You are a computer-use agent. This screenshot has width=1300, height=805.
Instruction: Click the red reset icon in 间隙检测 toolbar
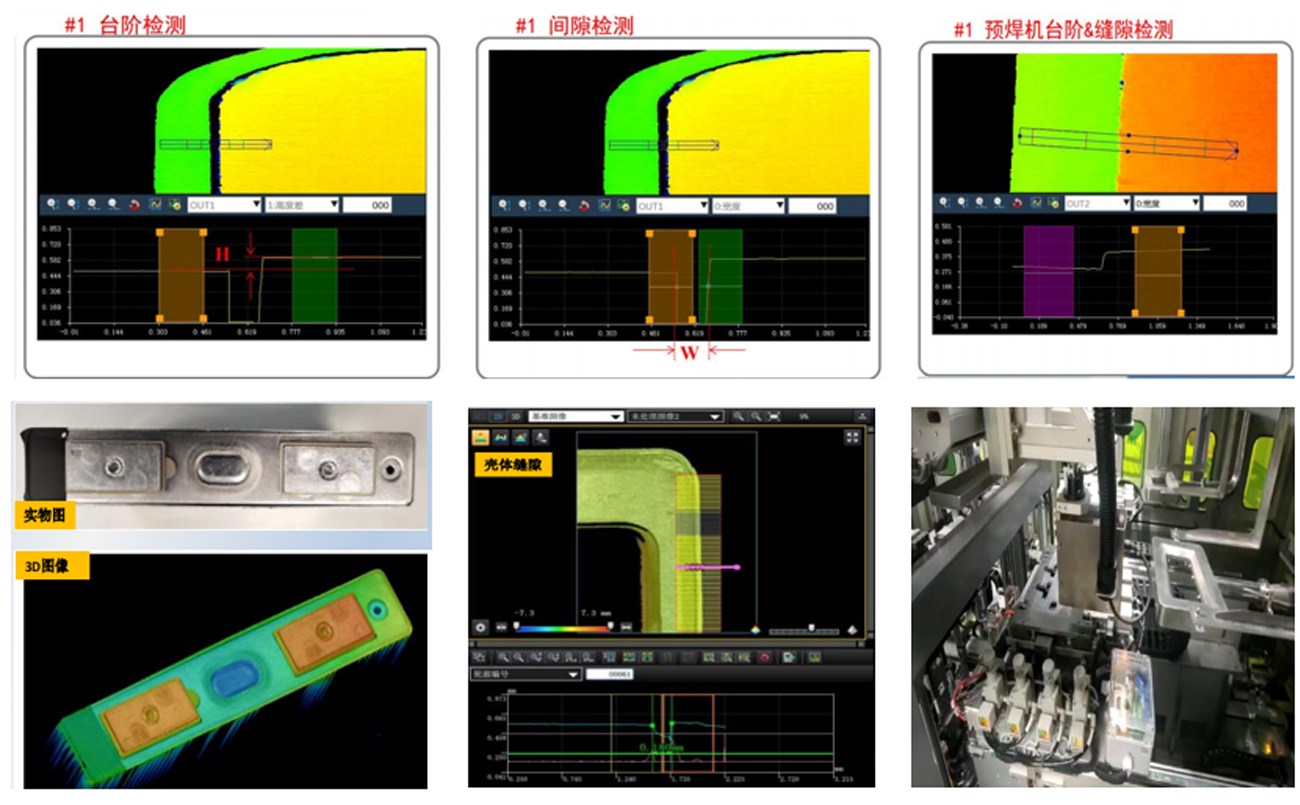coord(584,205)
